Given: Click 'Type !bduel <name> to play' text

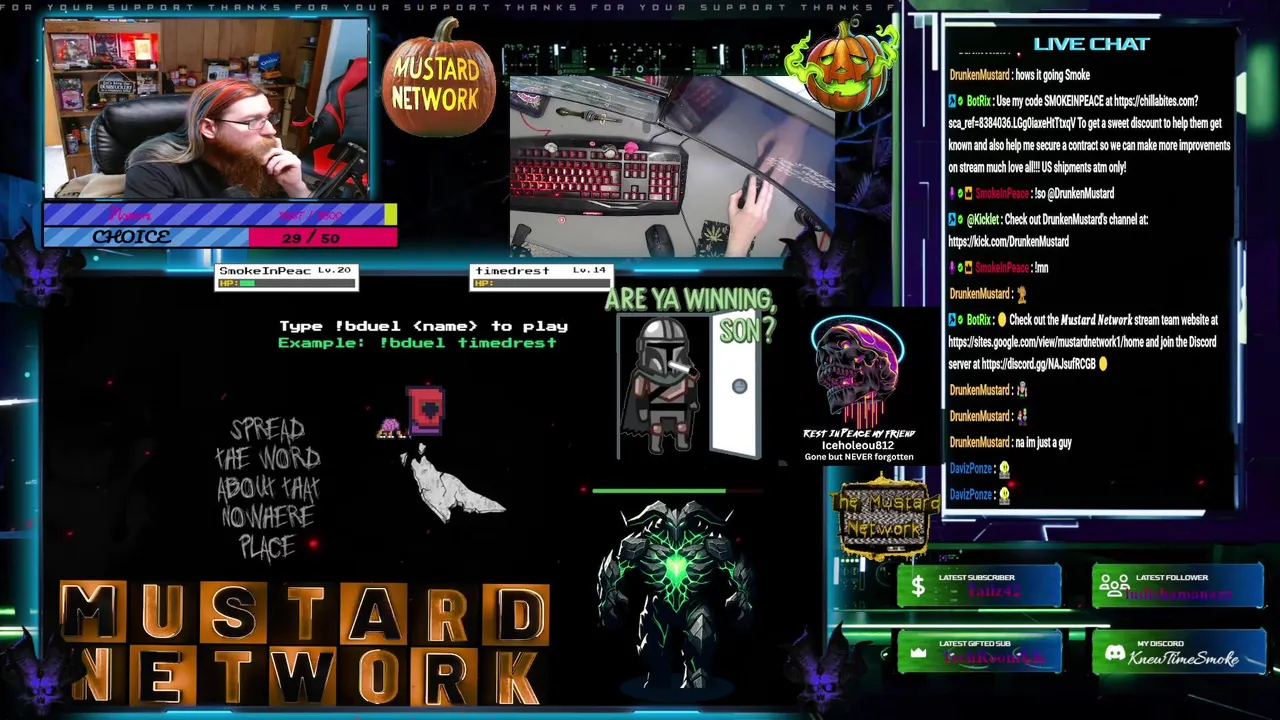Looking at the screenshot, I should click(x=423, y=326).
